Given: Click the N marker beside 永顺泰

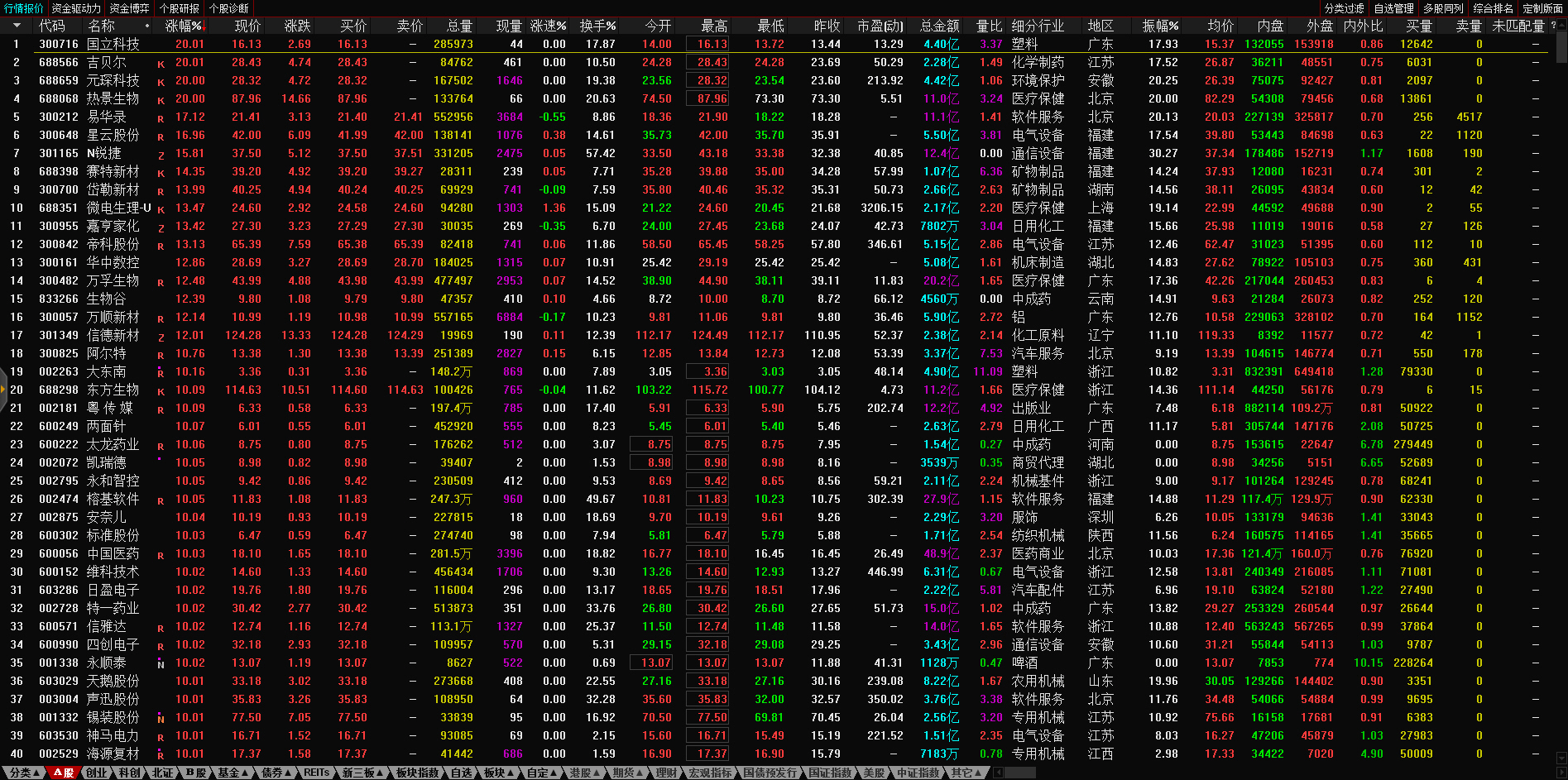Looking at the screenshot, I should point(161,664).
